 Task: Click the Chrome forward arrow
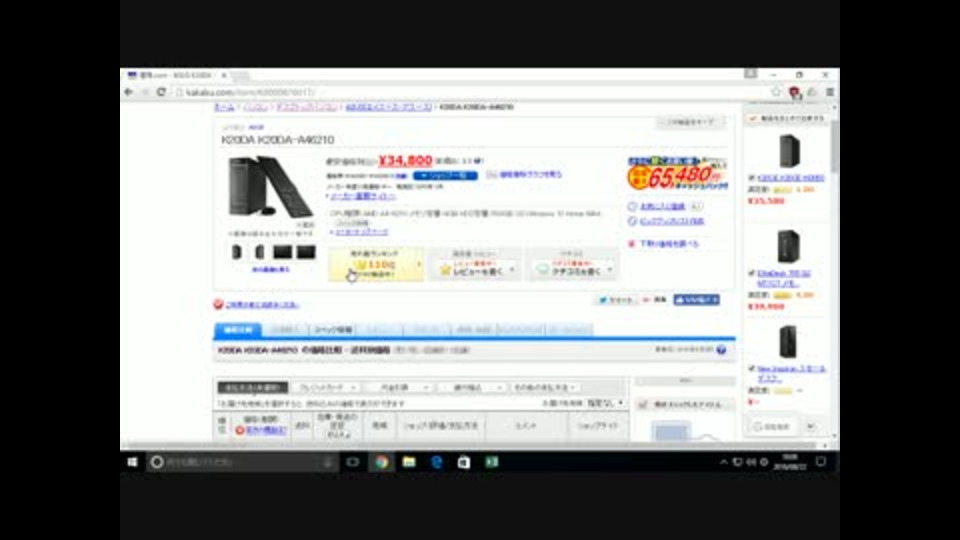pyautogui.click(x=145, y=92)
